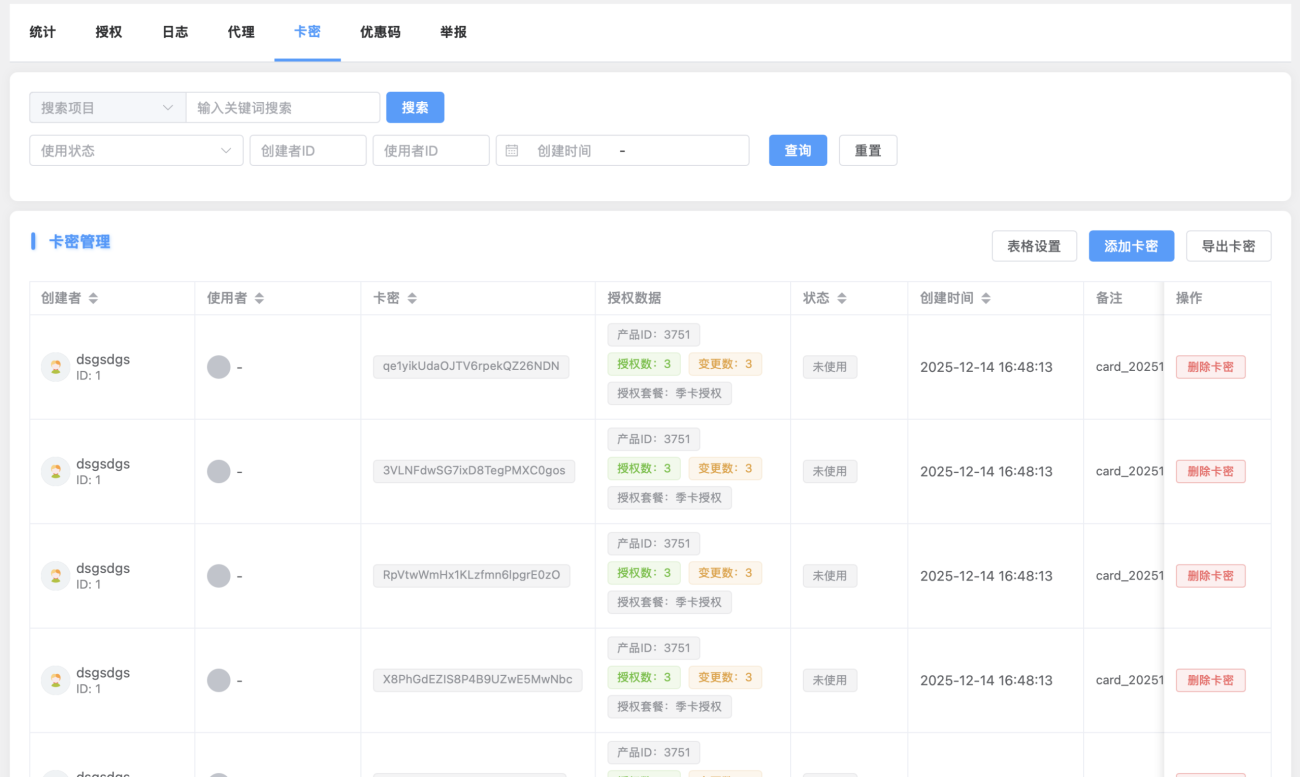Click the sort icon beside 创建者 column

(x=94, y=298)
